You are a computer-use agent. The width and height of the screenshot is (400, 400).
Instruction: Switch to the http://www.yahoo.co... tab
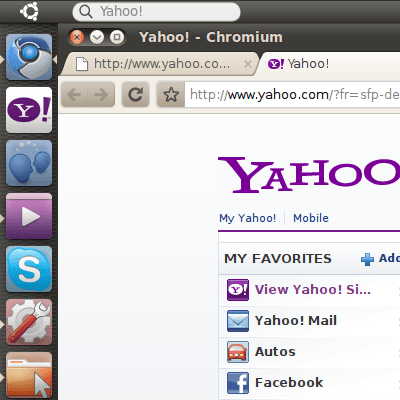(160, 64)
